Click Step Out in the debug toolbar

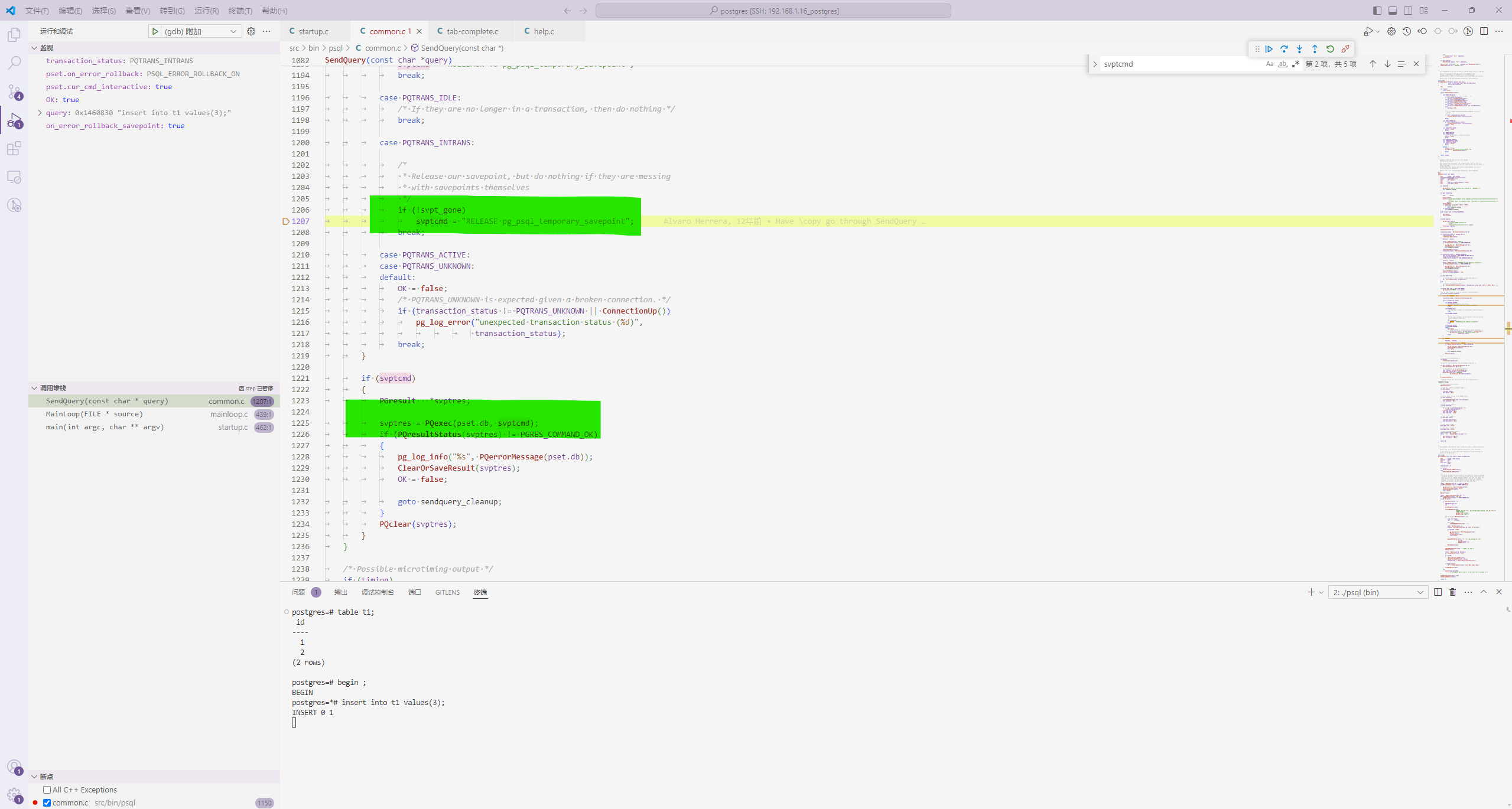(1315, 49)
